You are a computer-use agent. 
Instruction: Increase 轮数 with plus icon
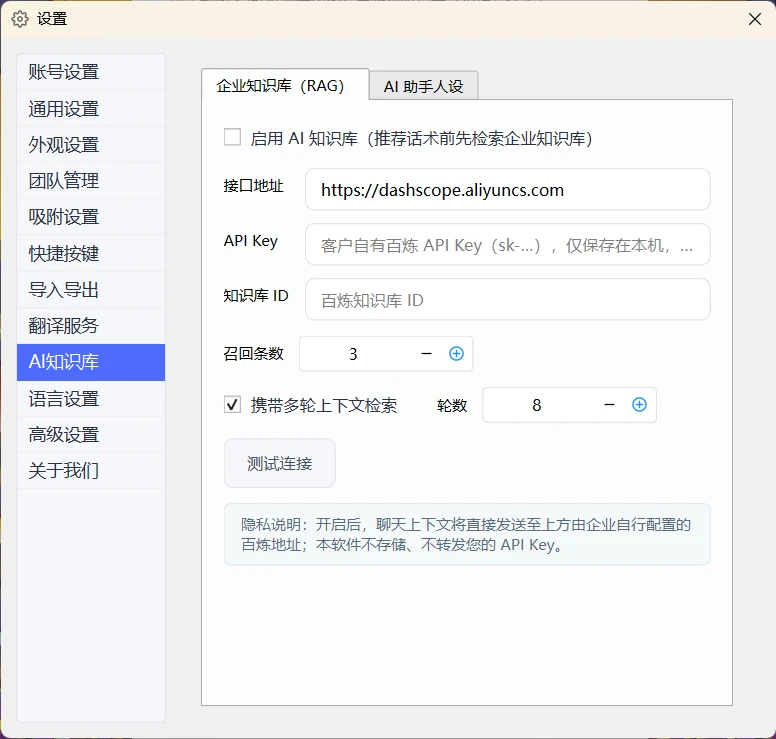pyautogui.click(x=639, y=405)
